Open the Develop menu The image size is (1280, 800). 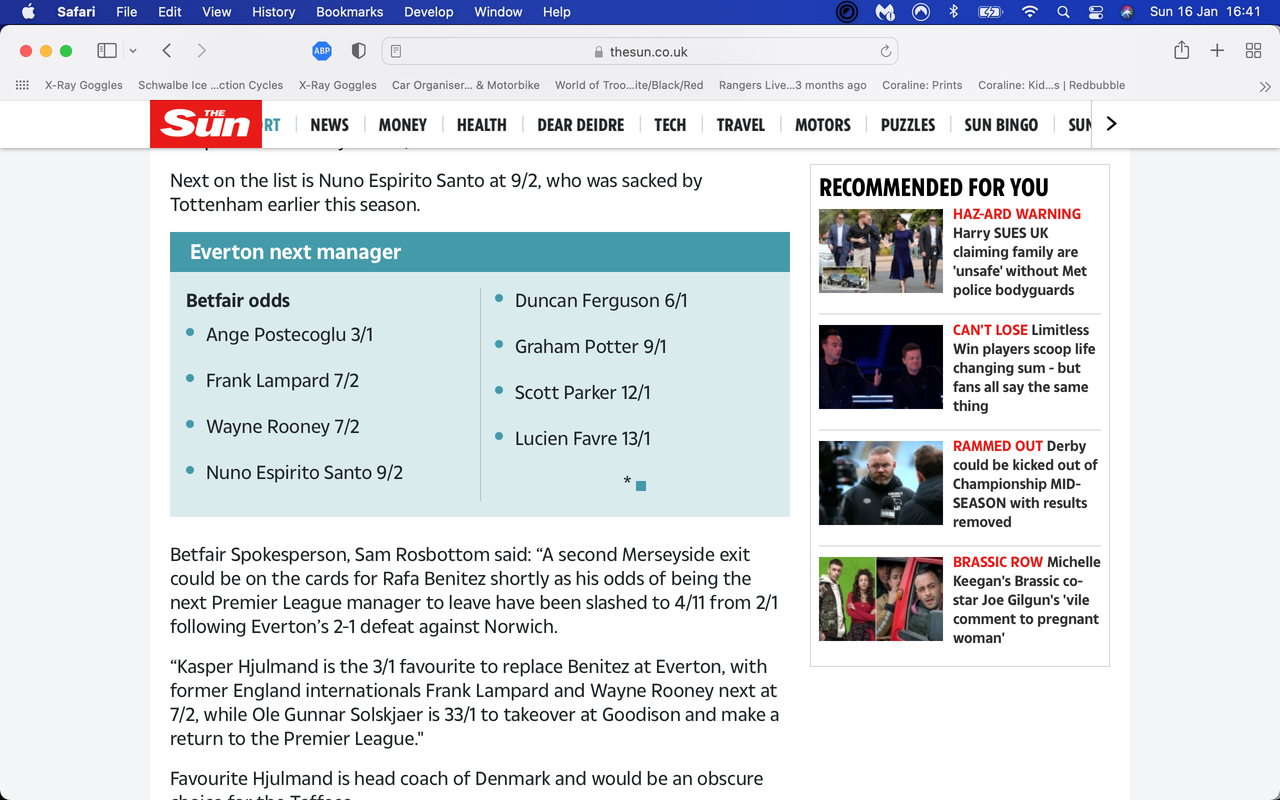tap(429, 12)
